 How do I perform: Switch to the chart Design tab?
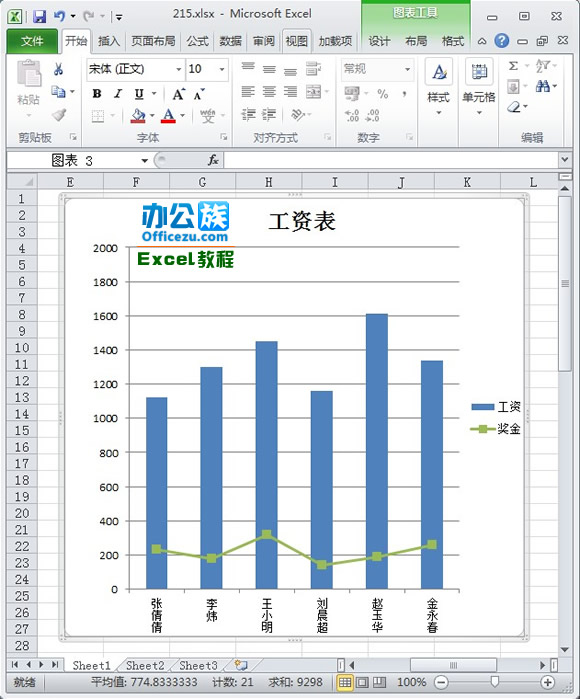[x=379, y=41]
